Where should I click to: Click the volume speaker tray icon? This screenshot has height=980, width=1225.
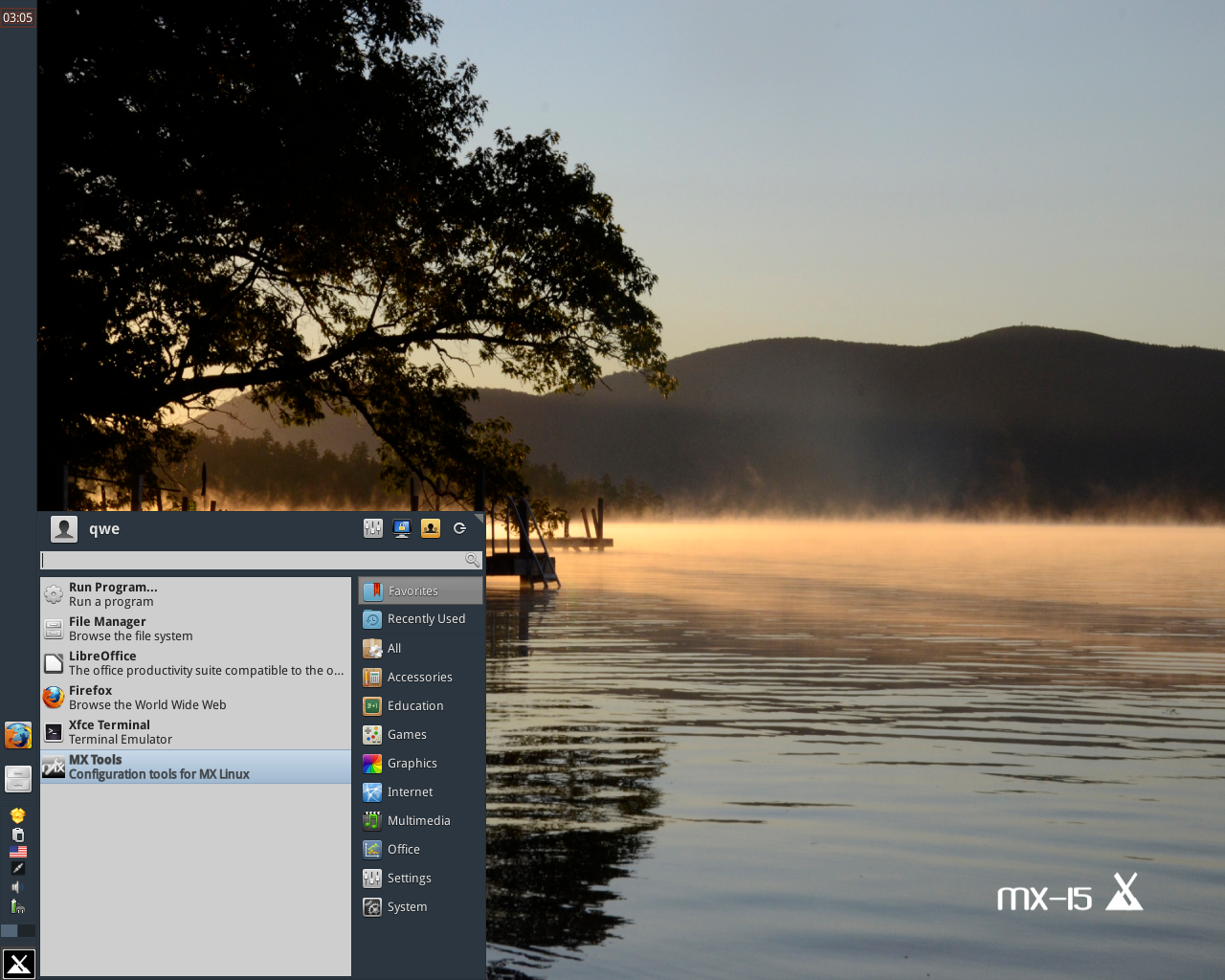[16, 887]
